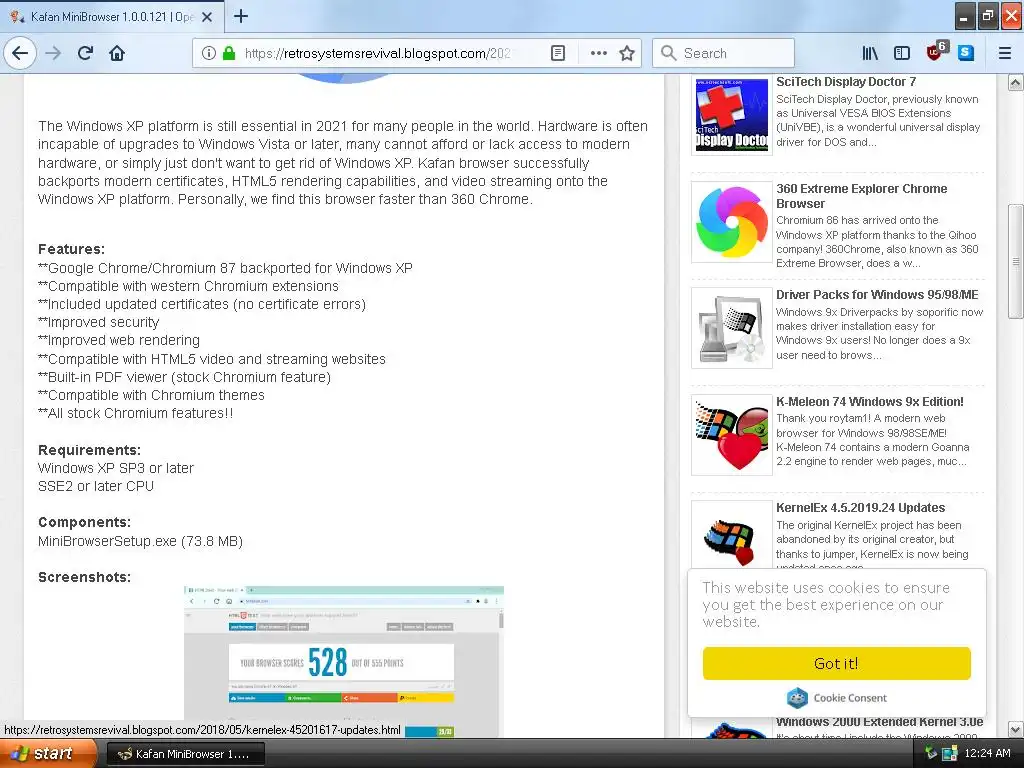The width and height of the screenshot is (1024, 768).
Task: Click the Driver Packs computer thumbnail
Action: [x=731, y=328]
